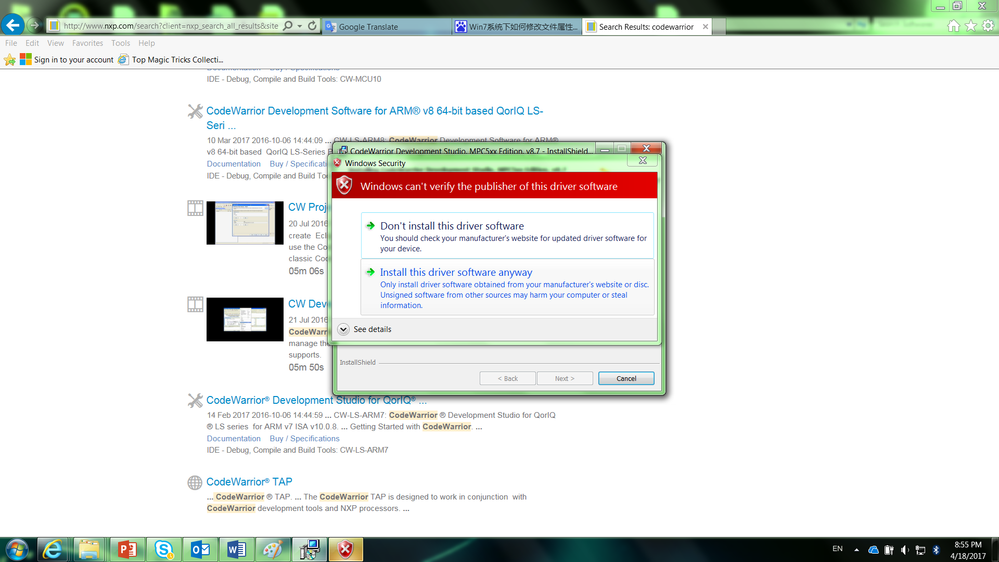The height and width of the screenshot is (562, 999).
Task: Open Outlook from the taskbar
Action: pyautogui.click(x=200, y=549)
